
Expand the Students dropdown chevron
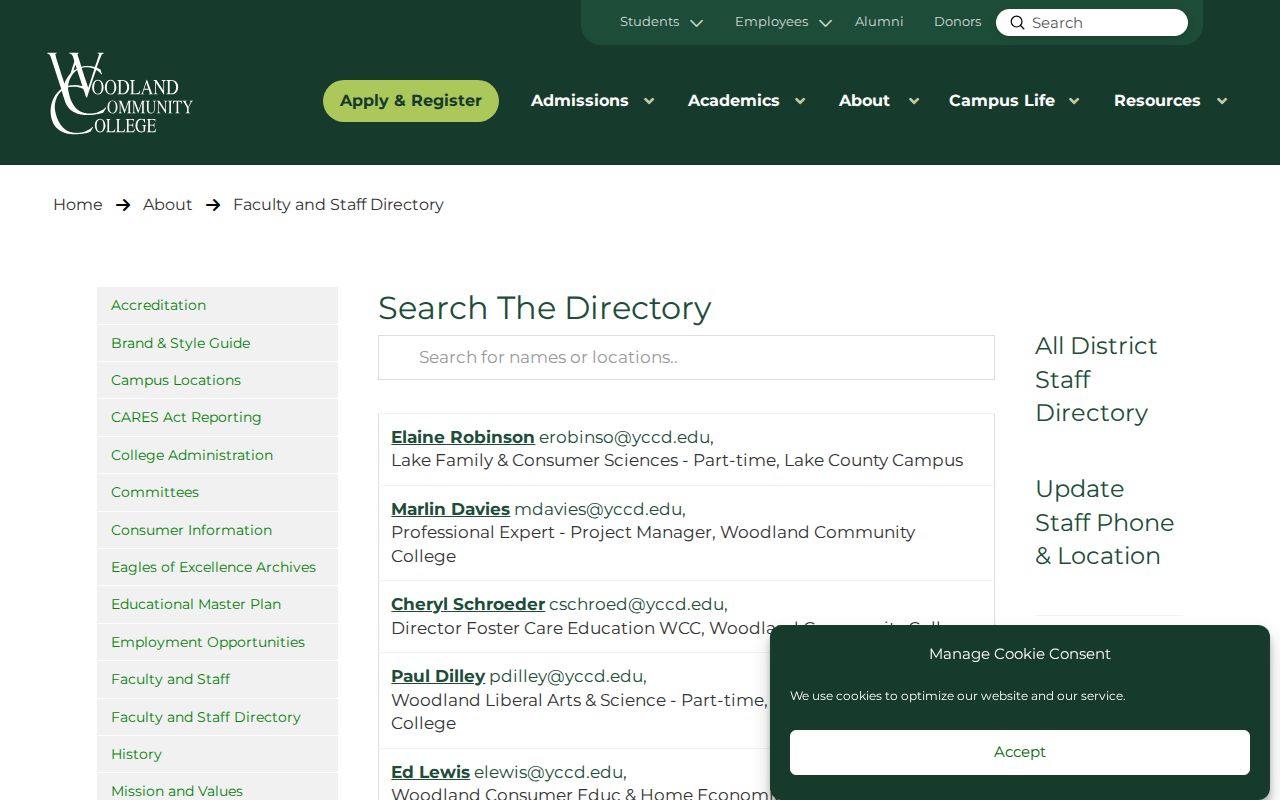697,23
